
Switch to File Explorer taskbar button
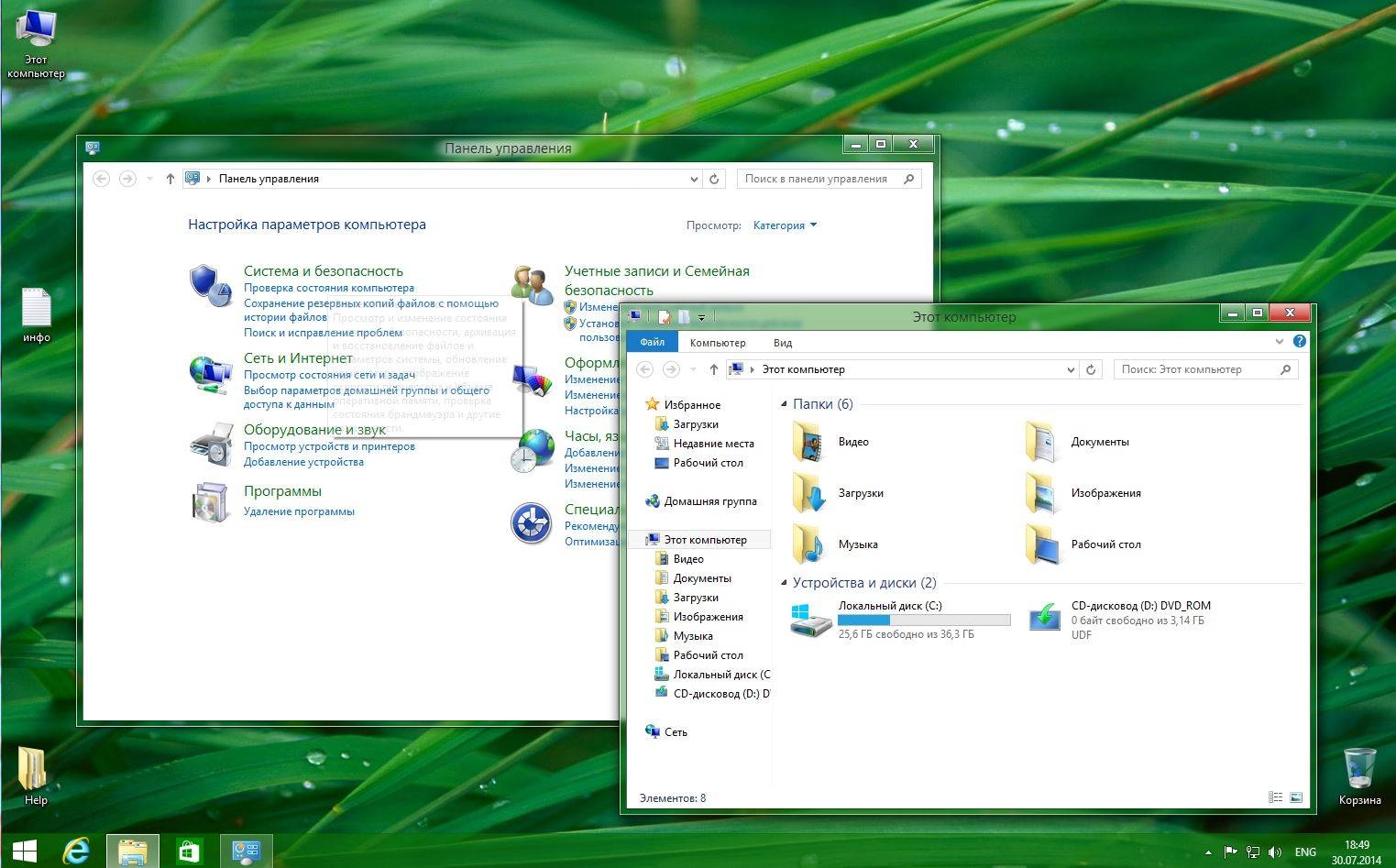[x=133, y=852]
